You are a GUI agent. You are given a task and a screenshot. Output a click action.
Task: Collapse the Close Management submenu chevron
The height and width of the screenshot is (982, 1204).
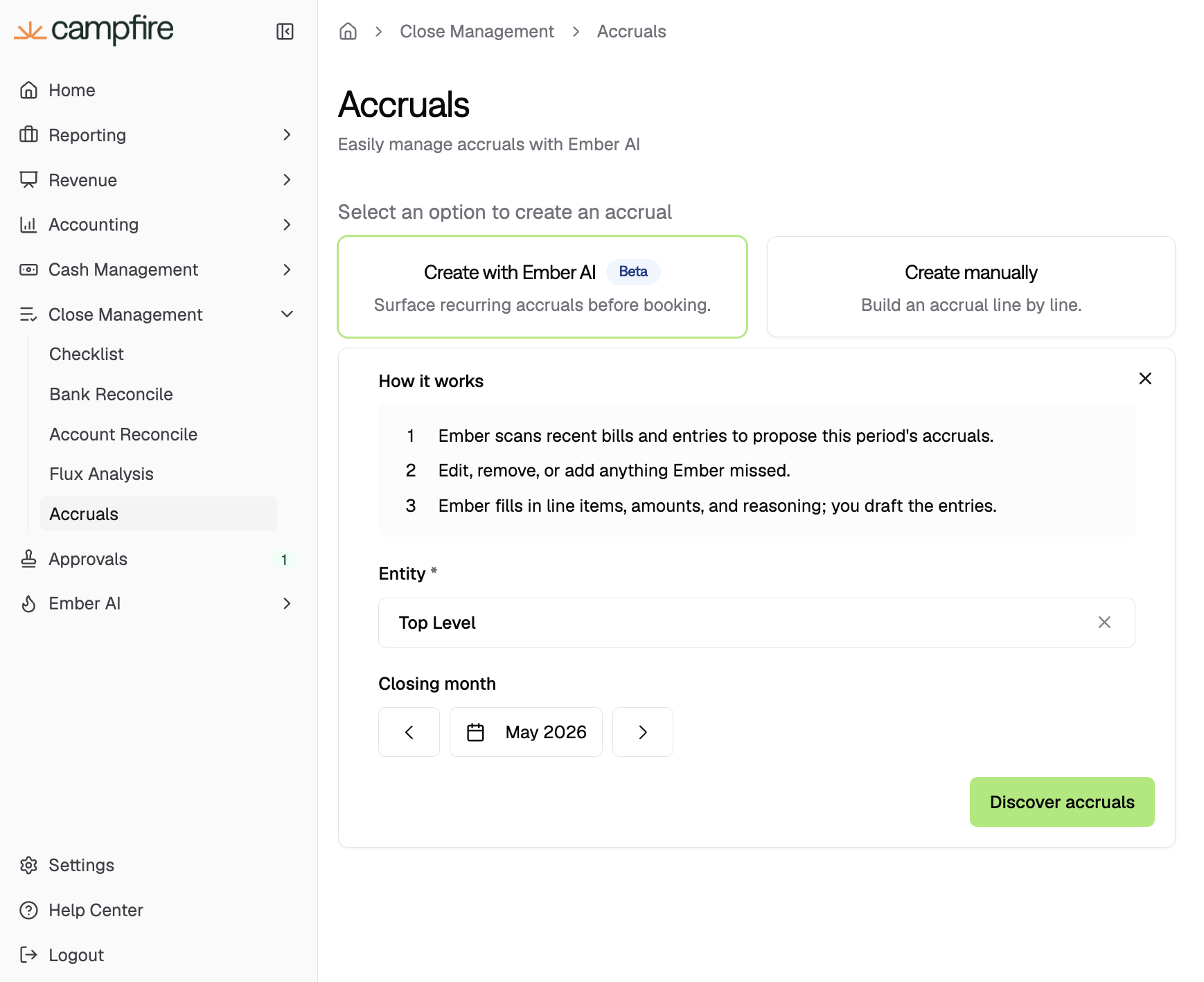pyautogui.click(x=287, y=314)
